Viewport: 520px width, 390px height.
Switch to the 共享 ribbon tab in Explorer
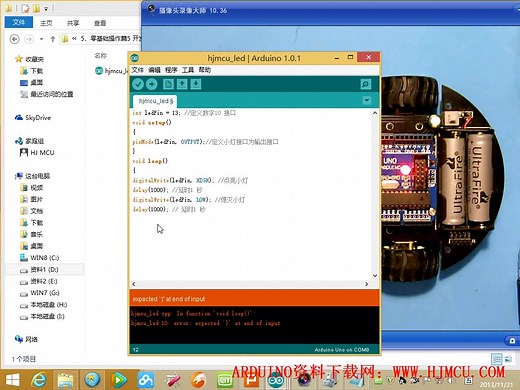pyautogui.click(x=73, y=23)
